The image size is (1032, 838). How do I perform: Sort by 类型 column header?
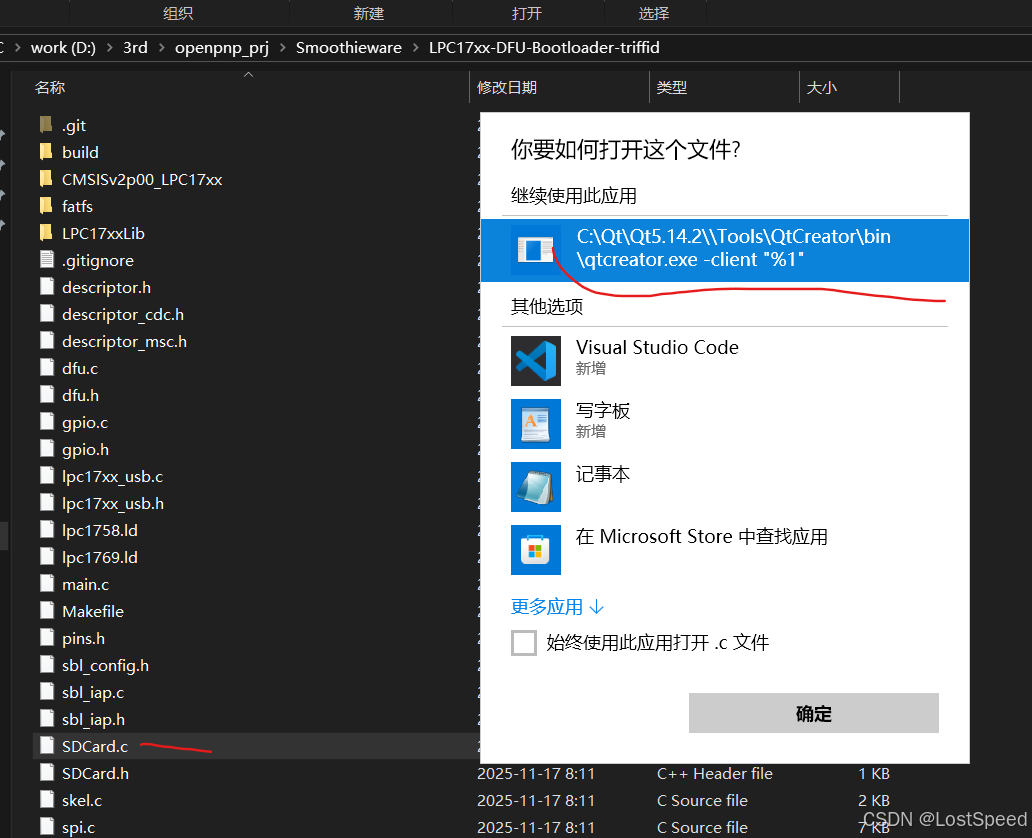(x=672, y=88)
